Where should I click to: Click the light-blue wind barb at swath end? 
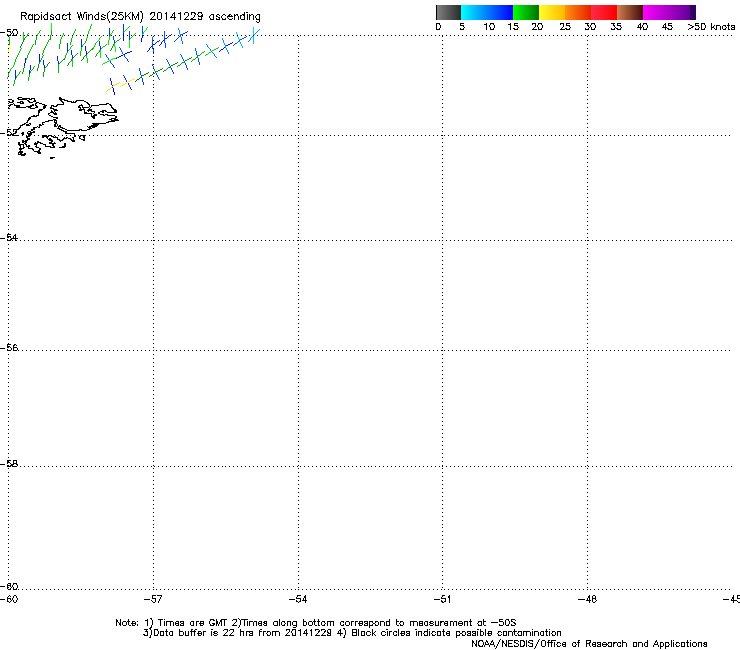pos(253,36)
